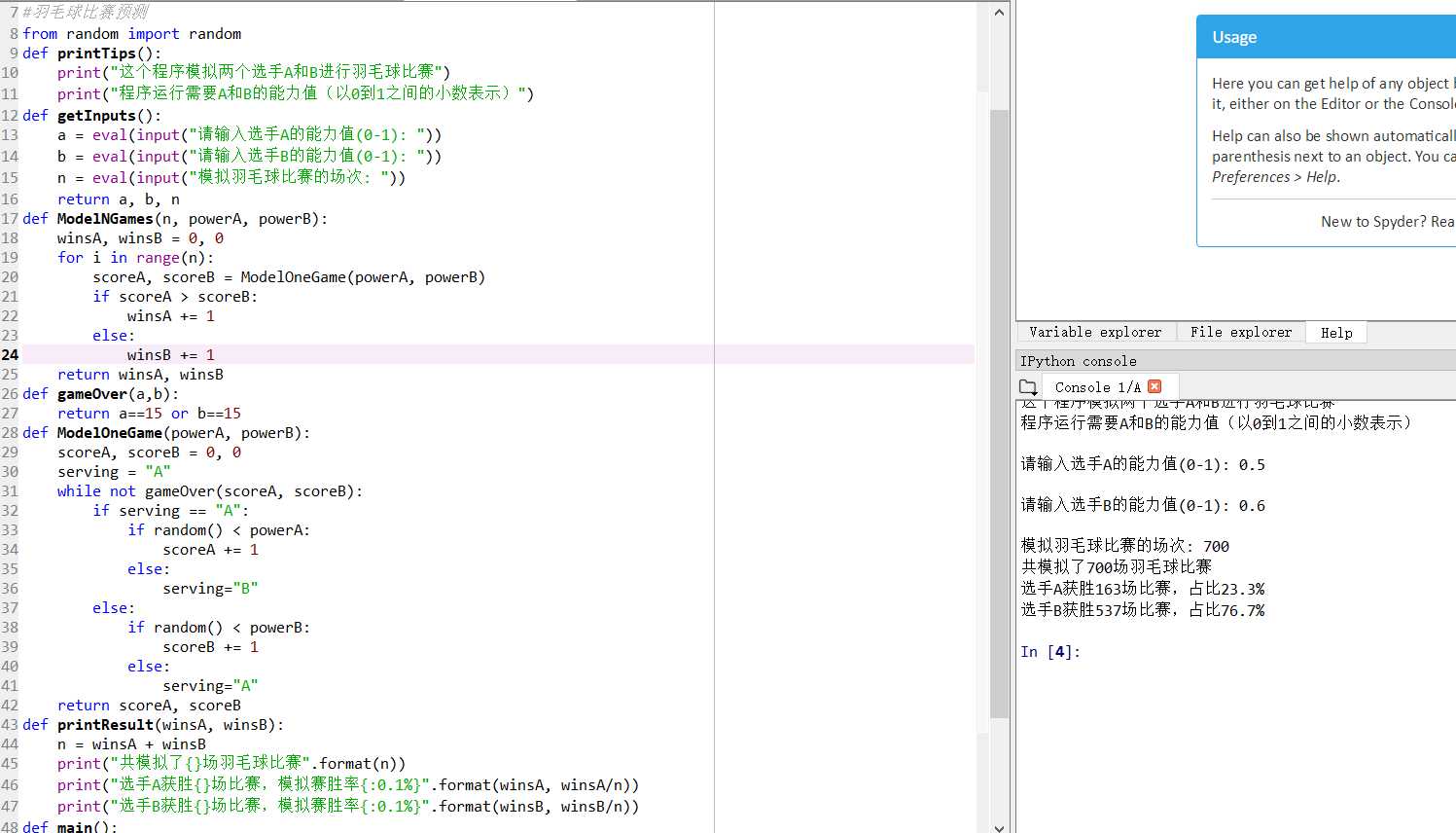Click the editor vertical scrollbar thumb
The image size is (1456, 833).
click(999, 414)
